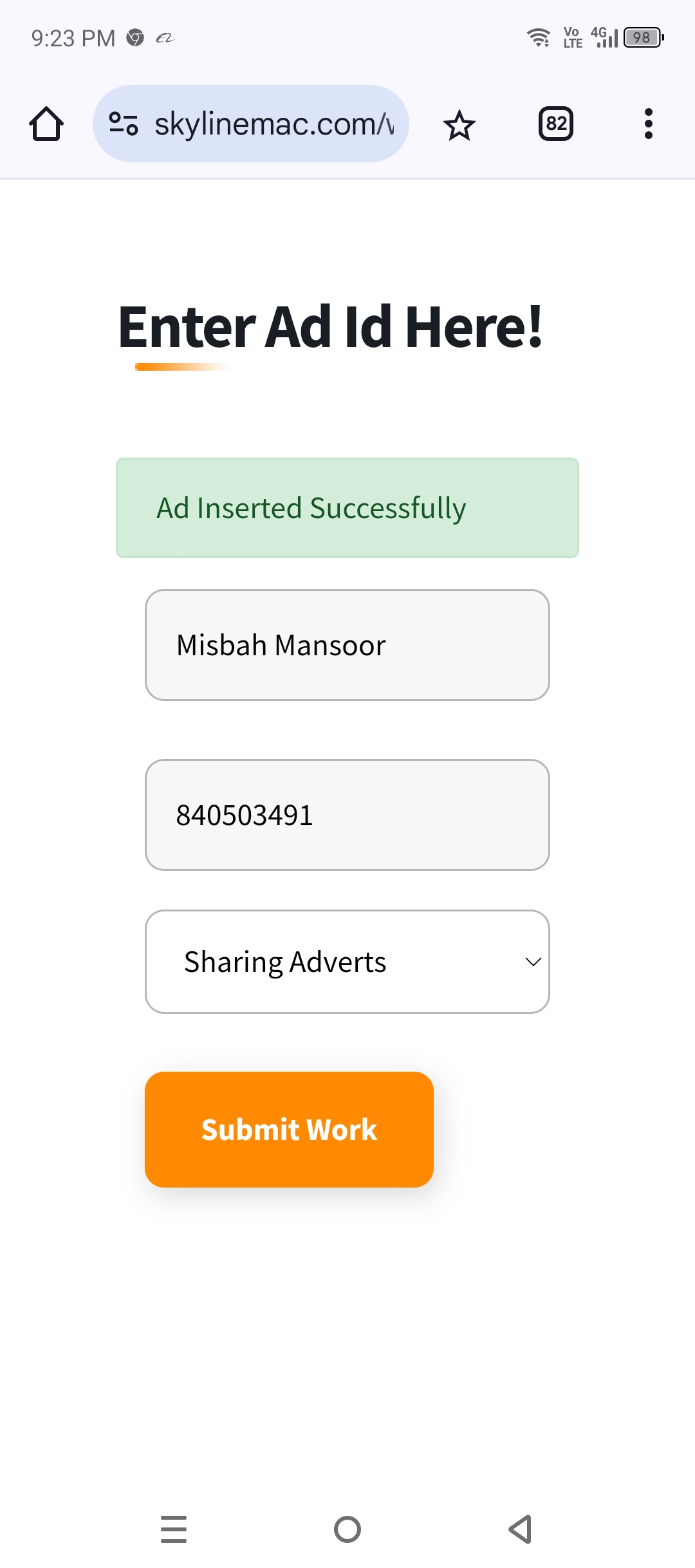Tap the Android home circle button
Screen dimensions: 695x1568
(x=347, y=1529)
